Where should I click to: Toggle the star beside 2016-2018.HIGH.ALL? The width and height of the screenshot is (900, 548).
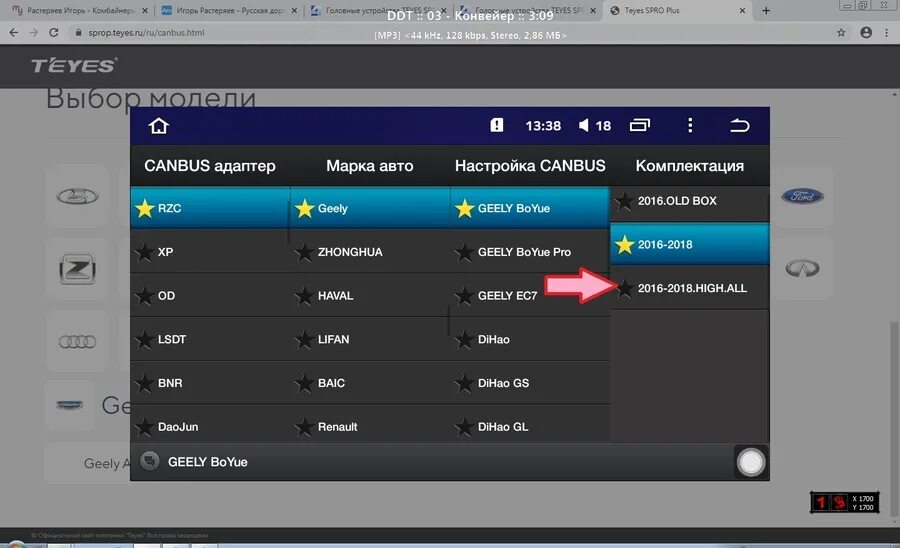point(624,288)
